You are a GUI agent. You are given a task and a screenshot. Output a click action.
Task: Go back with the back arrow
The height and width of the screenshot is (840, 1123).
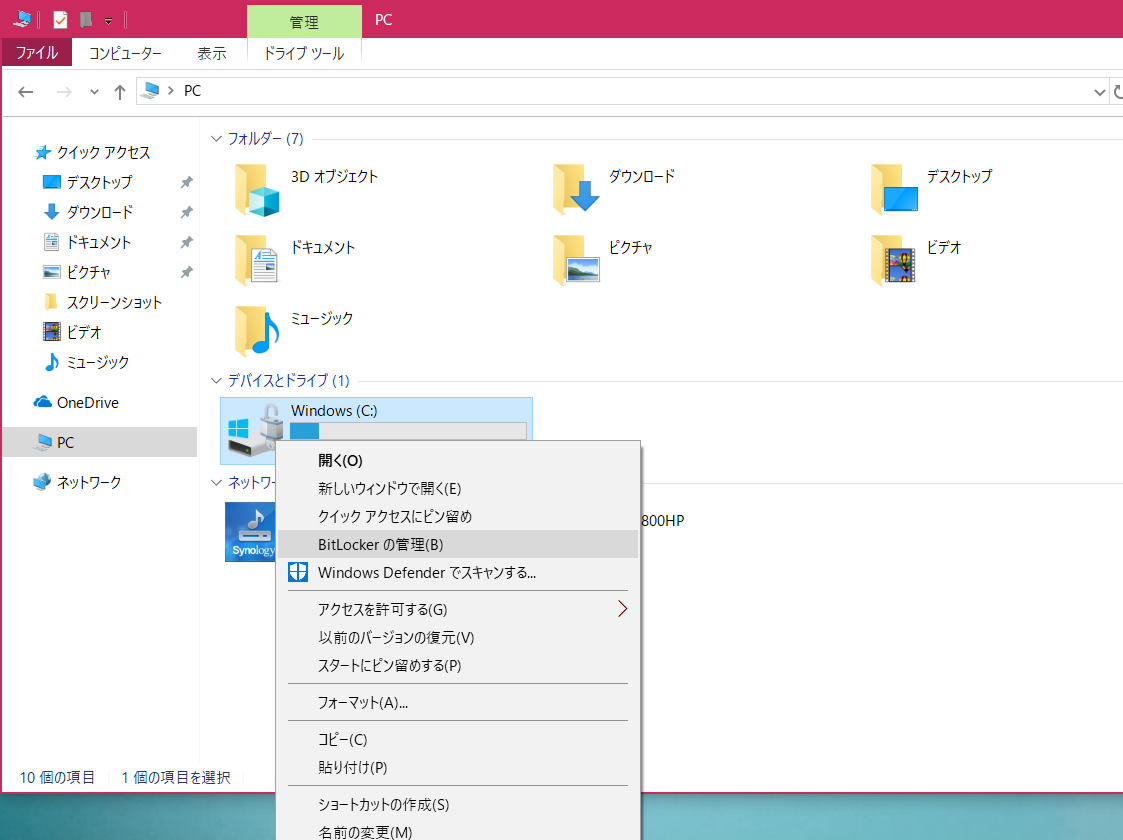click(26, 92)
